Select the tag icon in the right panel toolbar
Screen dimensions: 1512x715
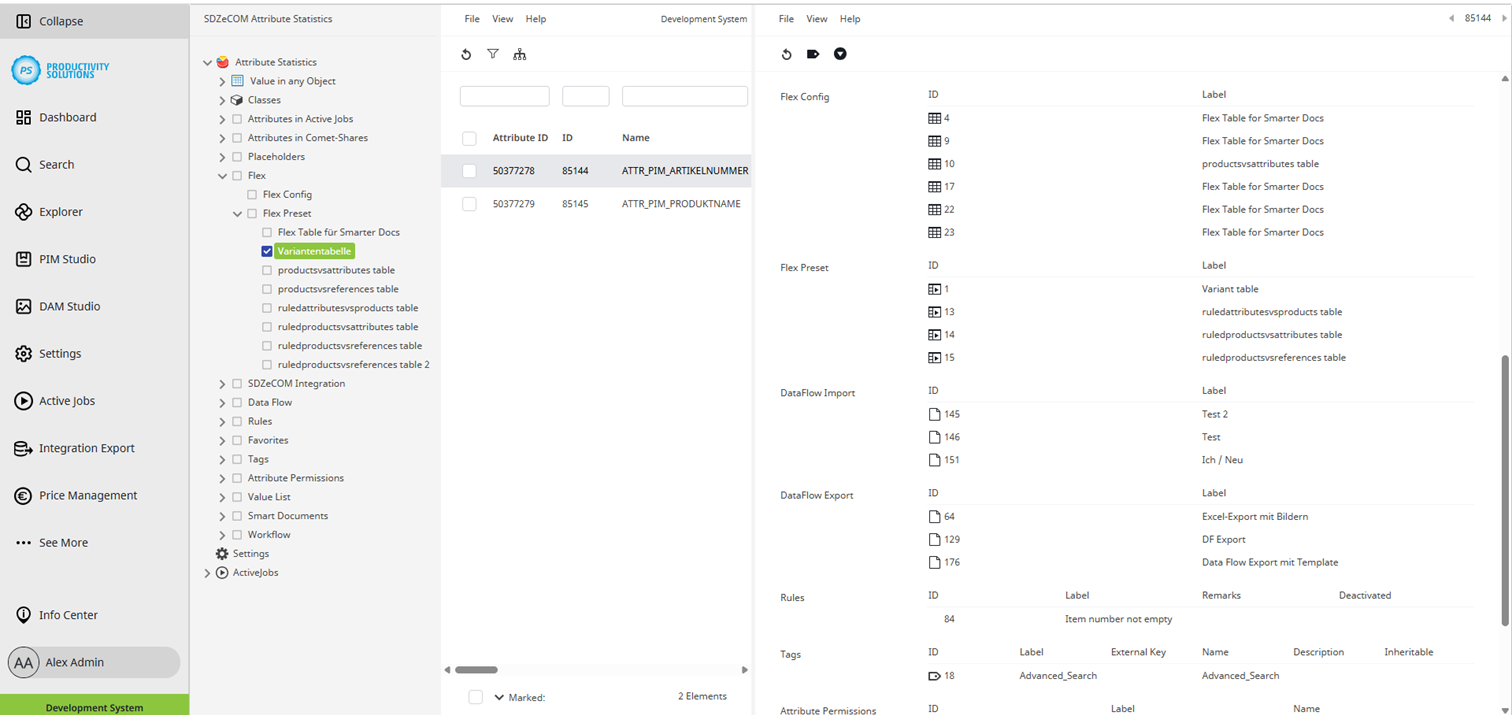click(813, 54)
